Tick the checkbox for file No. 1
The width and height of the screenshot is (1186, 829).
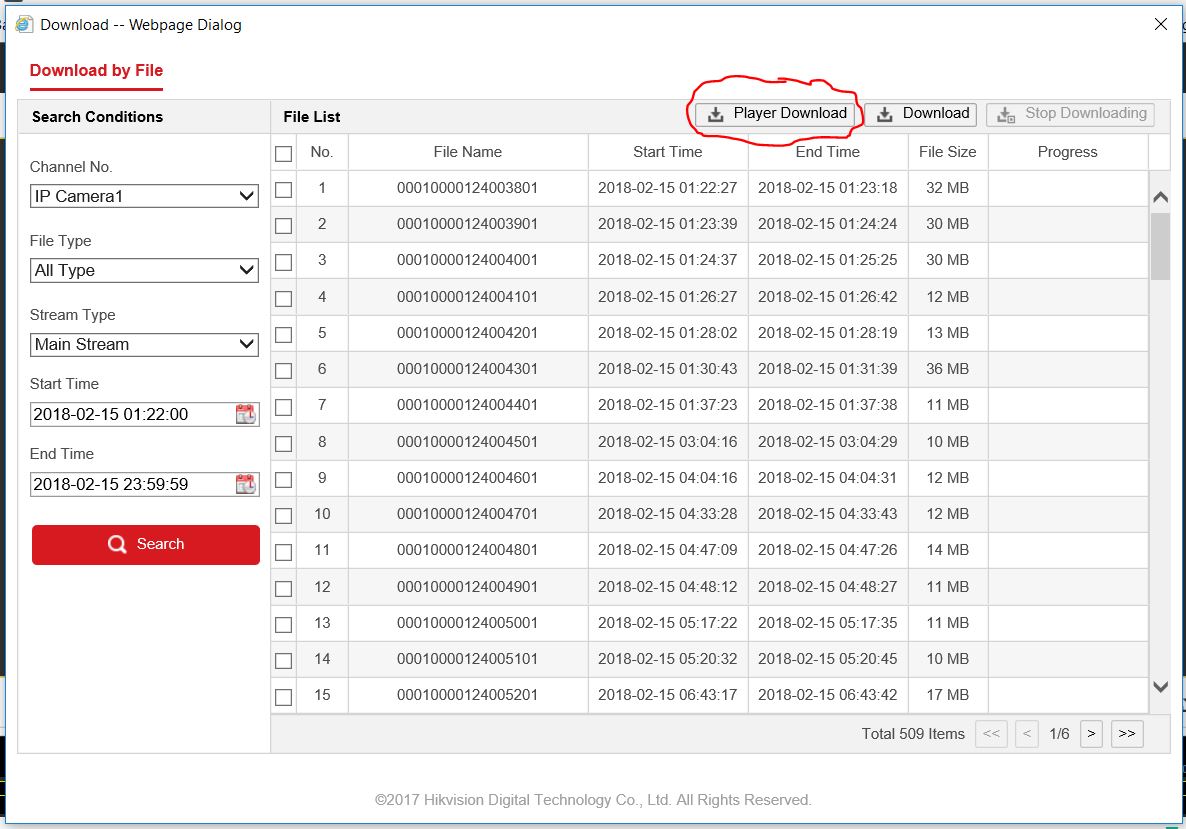click(x=284, y=189)
